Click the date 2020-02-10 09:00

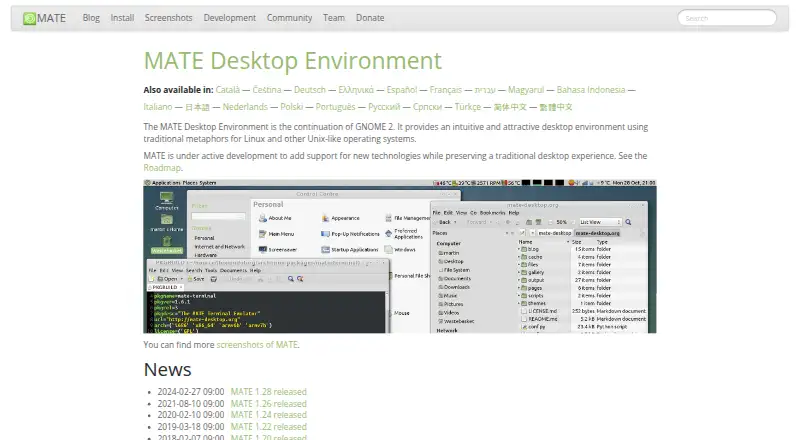coord(190,415)
